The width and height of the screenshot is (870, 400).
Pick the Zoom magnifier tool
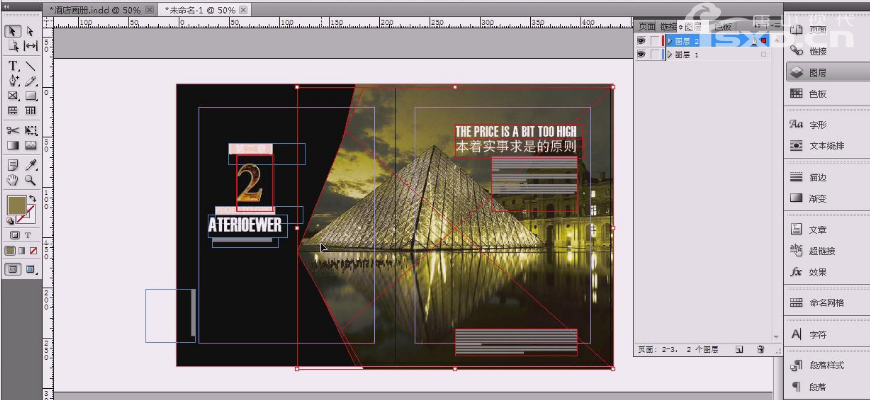[30, 180]
